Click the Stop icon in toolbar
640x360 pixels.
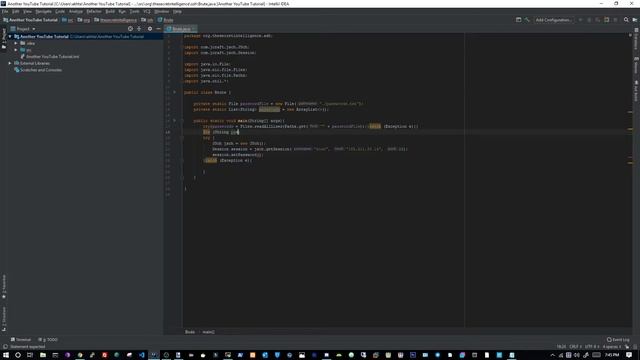click(x=615, y=20)
